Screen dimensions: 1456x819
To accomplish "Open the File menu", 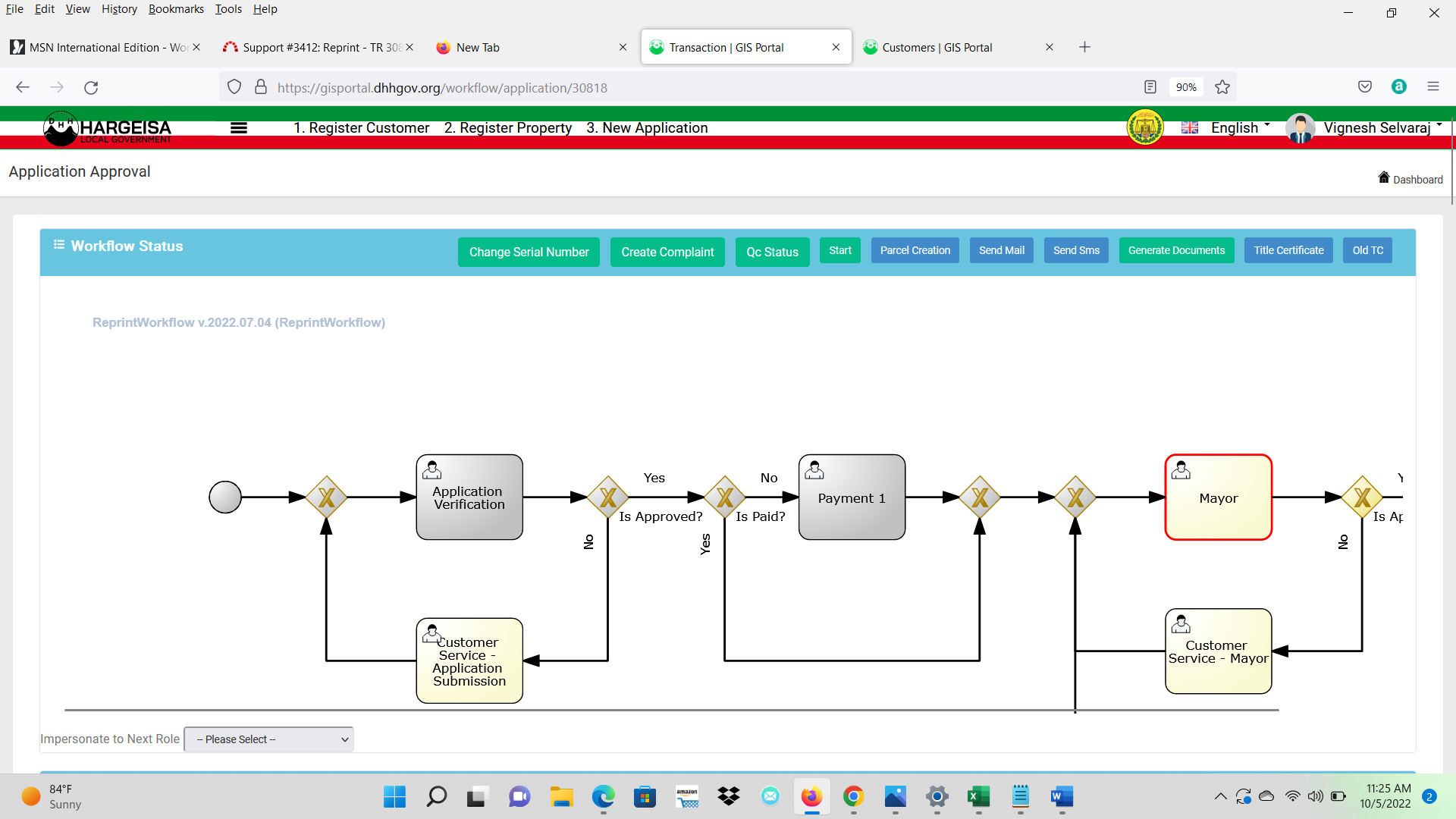I will click(14, 9).
